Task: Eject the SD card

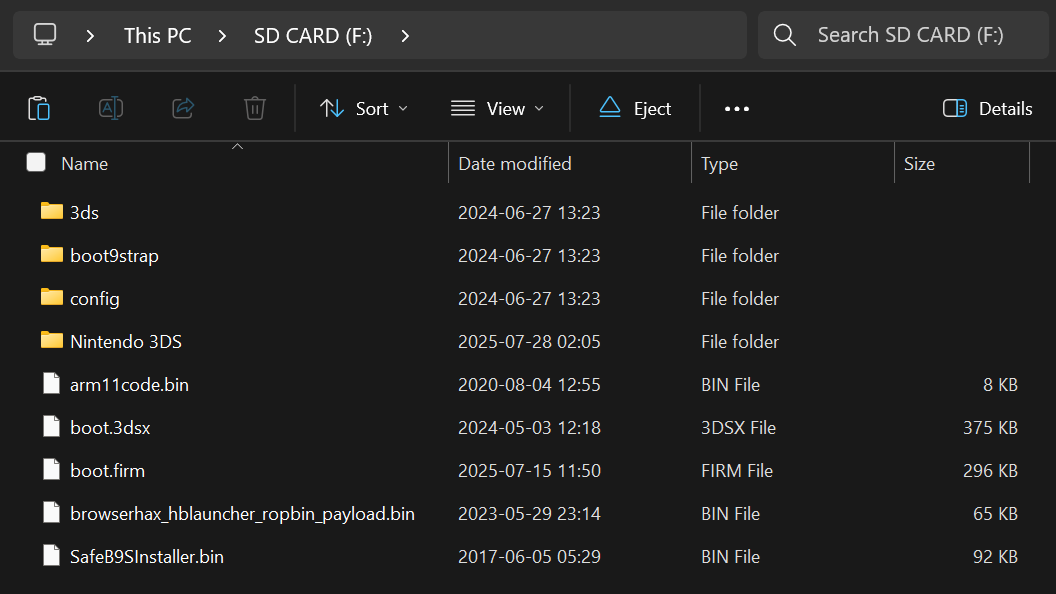Action: point(635,109)
